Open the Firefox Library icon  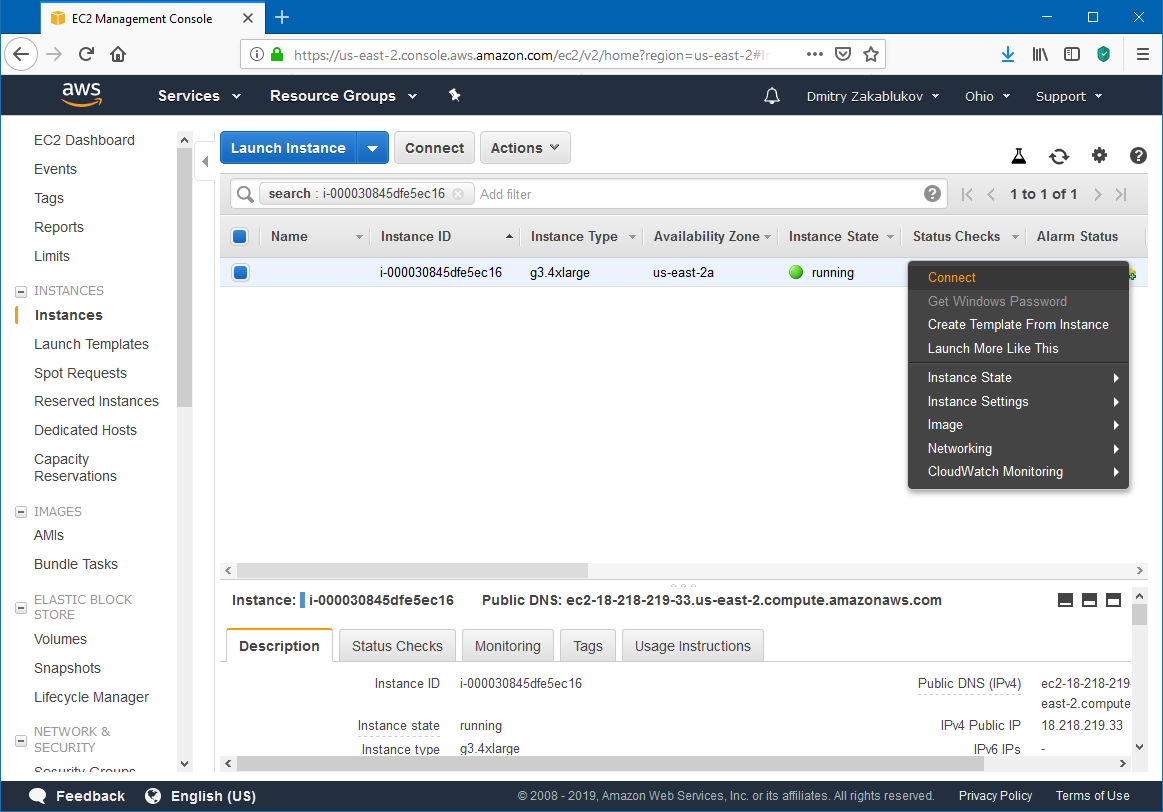(1040, 54)
